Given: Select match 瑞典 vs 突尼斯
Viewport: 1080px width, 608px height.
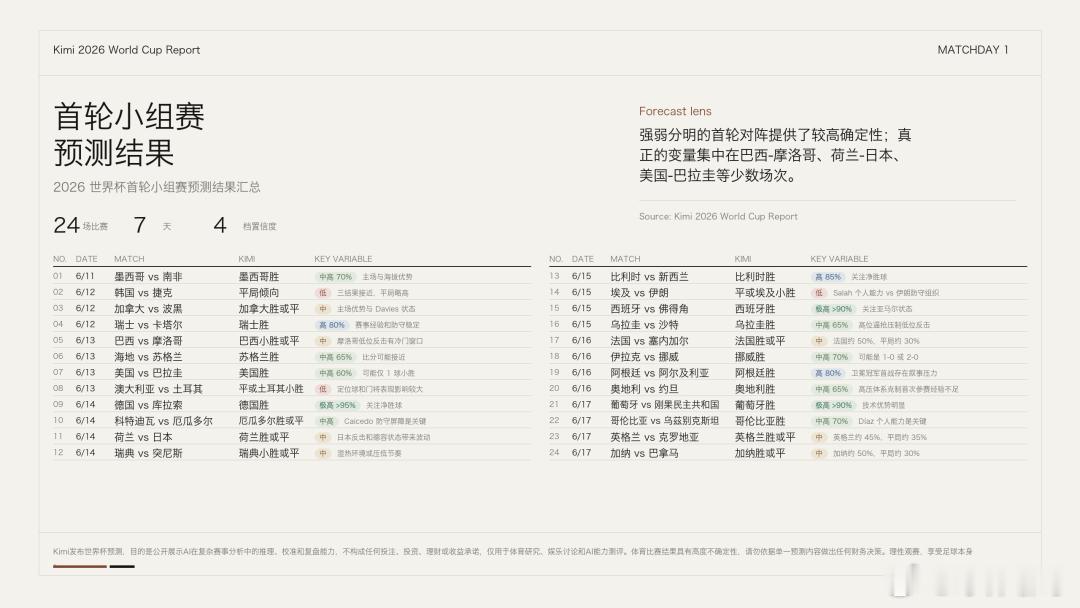Looking at the screenshot, I should coord(148,453).
